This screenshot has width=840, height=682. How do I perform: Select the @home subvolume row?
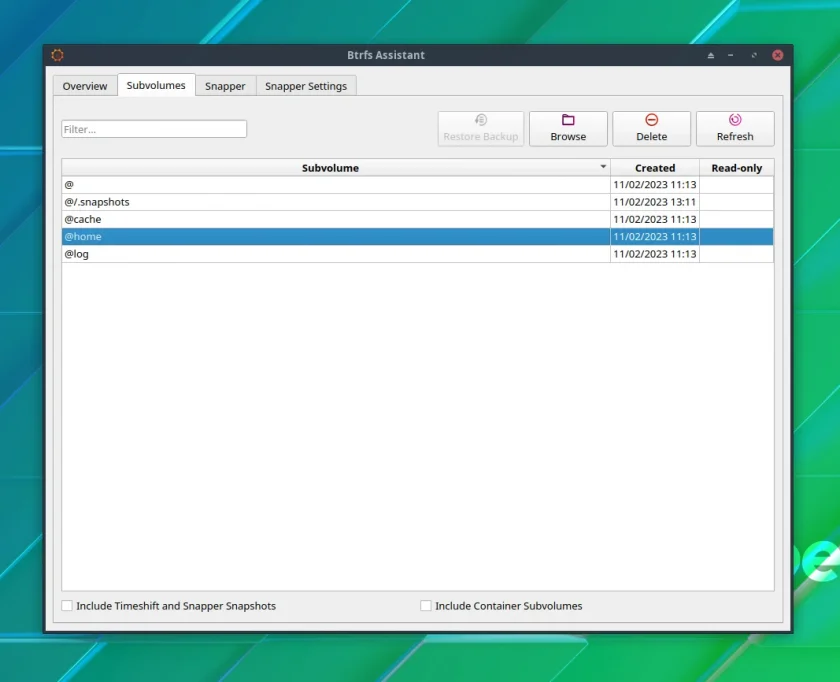417,236
